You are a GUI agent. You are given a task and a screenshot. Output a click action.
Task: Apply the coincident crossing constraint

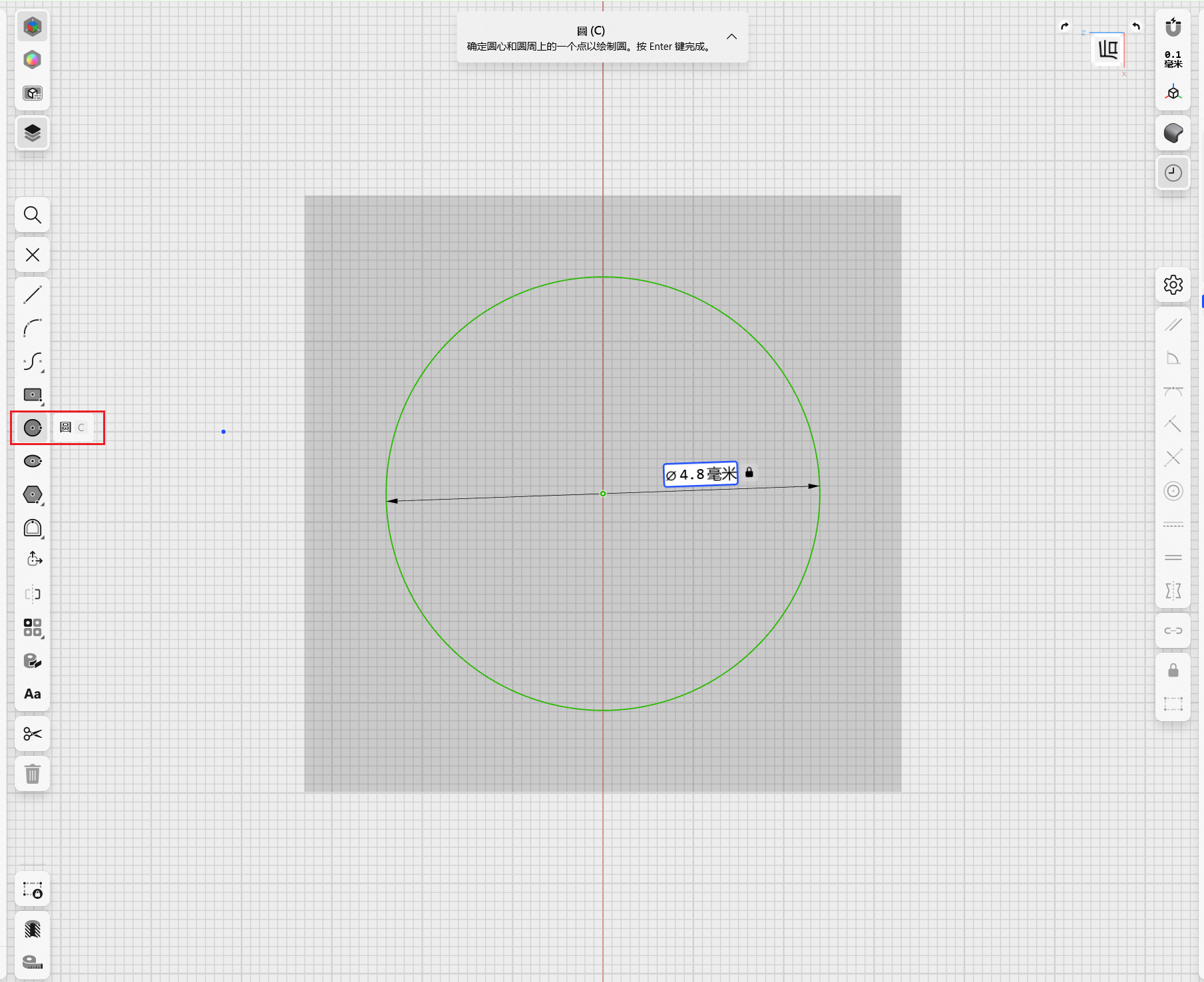pos(1173,458)
